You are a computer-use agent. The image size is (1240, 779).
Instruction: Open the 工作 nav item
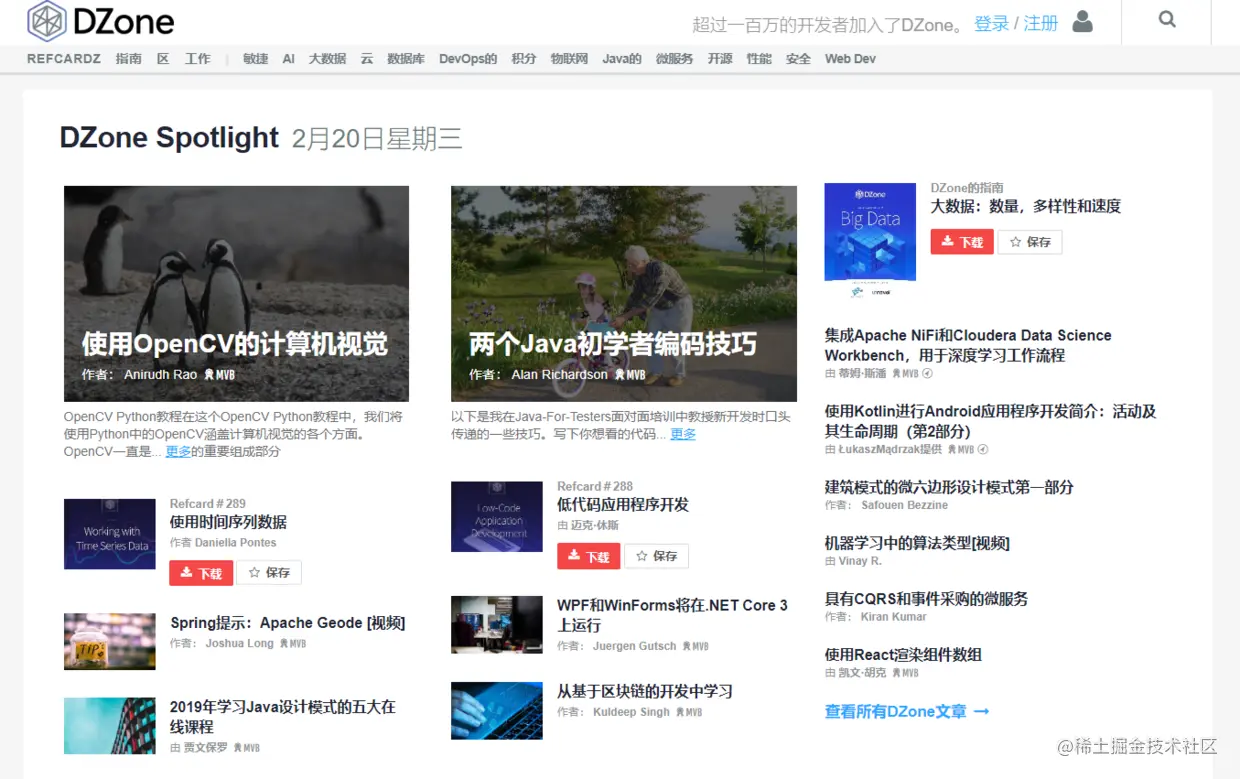coord(198,59)
